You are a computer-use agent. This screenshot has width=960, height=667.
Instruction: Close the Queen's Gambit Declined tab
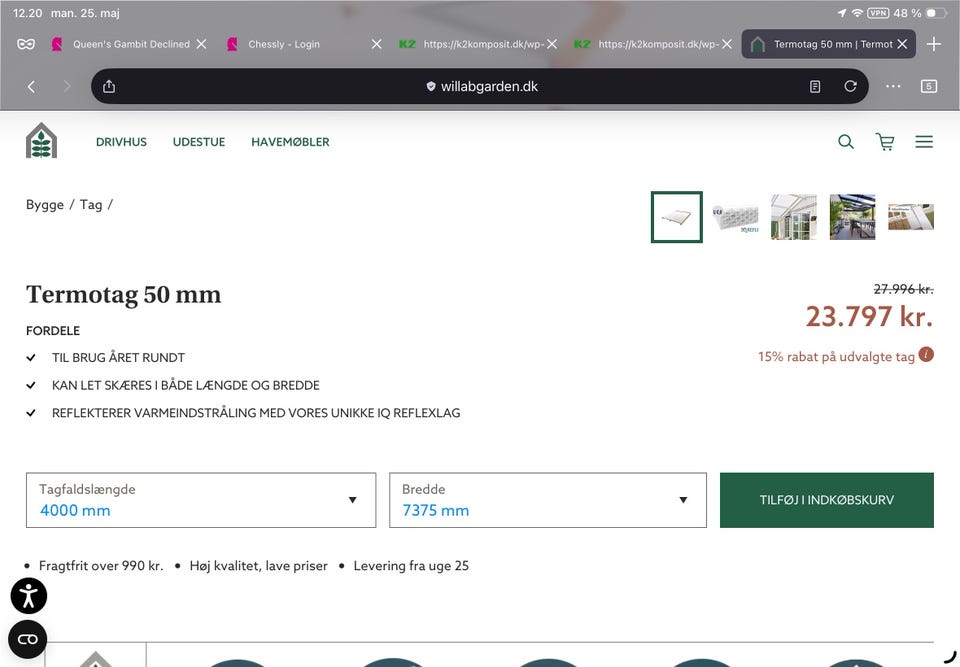201,44
